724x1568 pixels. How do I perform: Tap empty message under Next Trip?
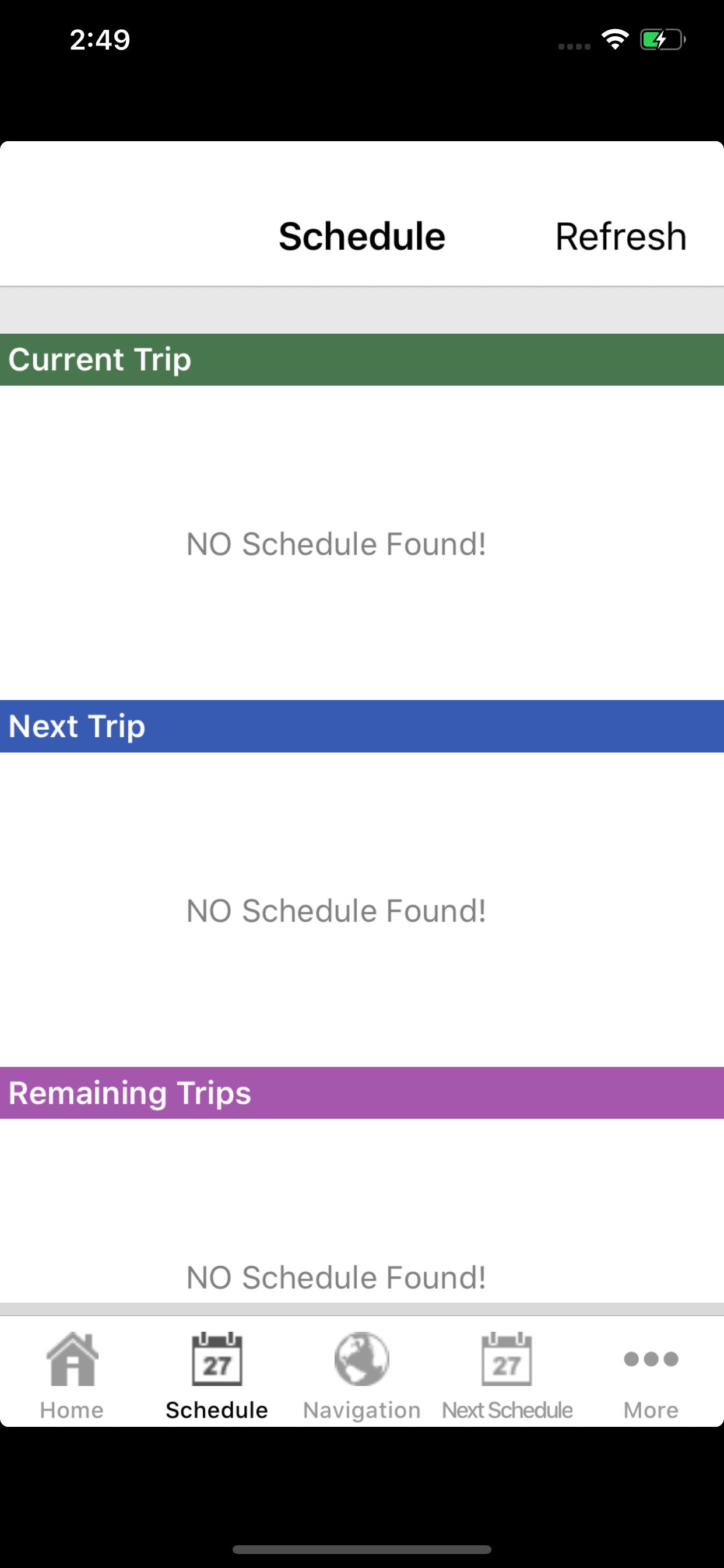pos(336,911)
